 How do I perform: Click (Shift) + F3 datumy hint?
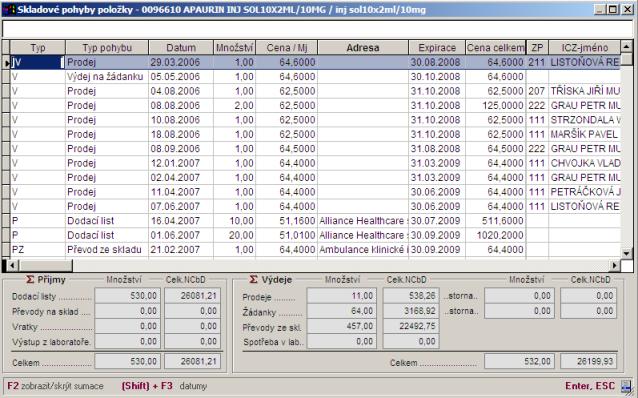(164, 386)
